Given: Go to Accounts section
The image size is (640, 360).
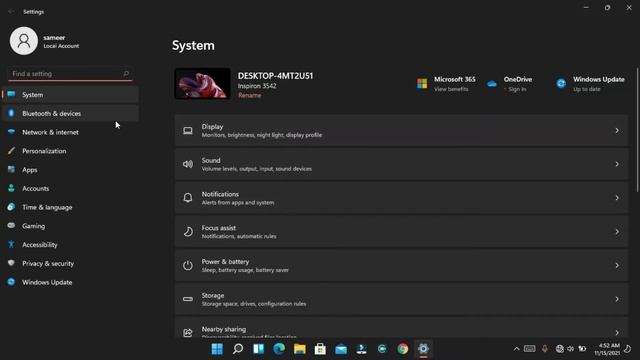Looking at the screenshot, I should tap(70, 189).
